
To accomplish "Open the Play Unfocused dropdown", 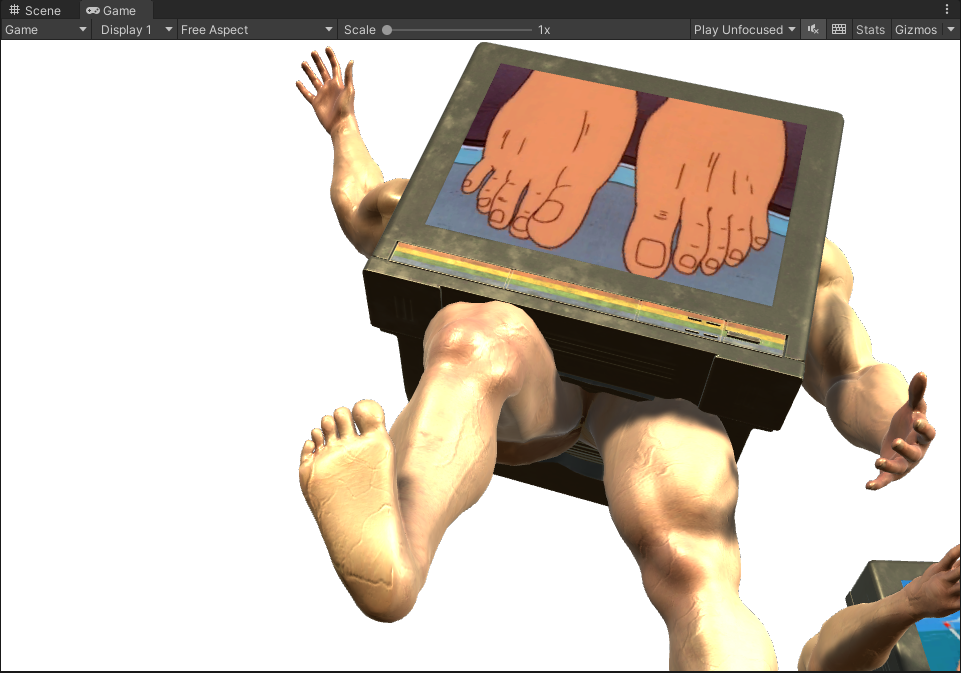I will [745, 30].
